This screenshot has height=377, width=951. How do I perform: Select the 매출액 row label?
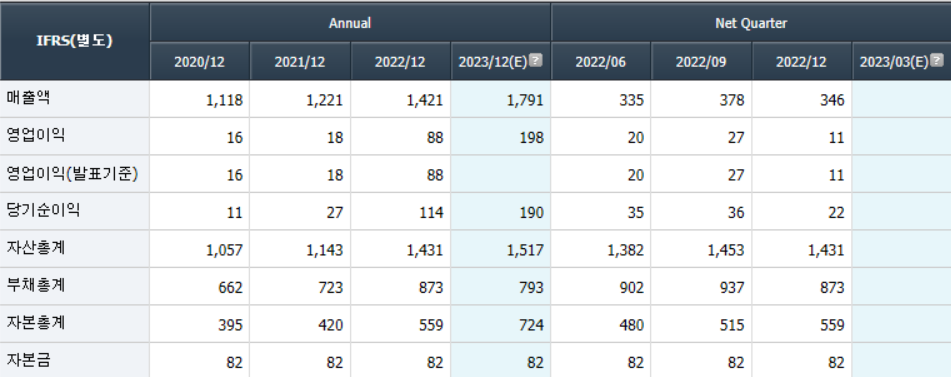(29, 98)
